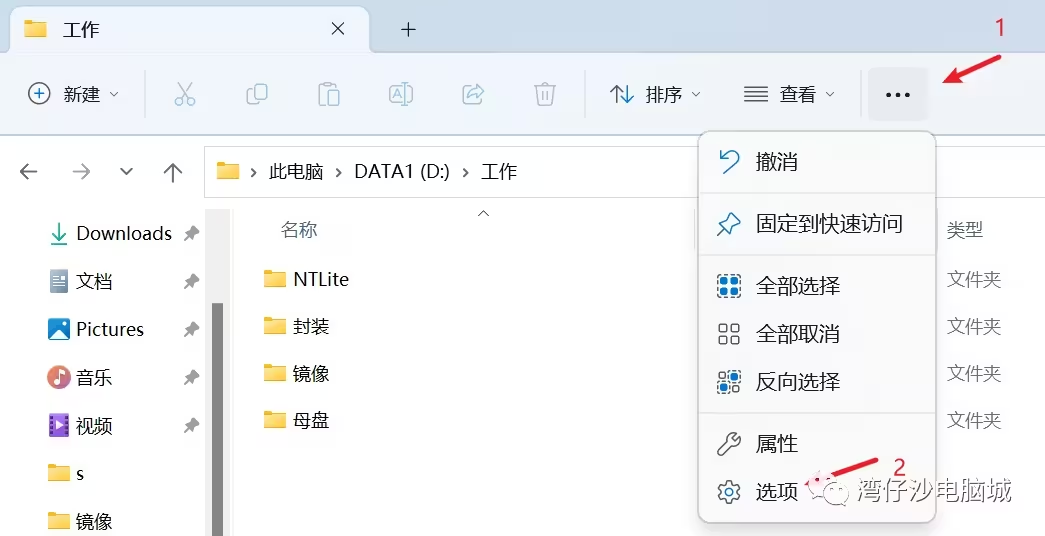The height and width of the screenshot is (536, 1045).
Task: Click the sidebar vertical scrollbar
Action: tap(217, 419)
